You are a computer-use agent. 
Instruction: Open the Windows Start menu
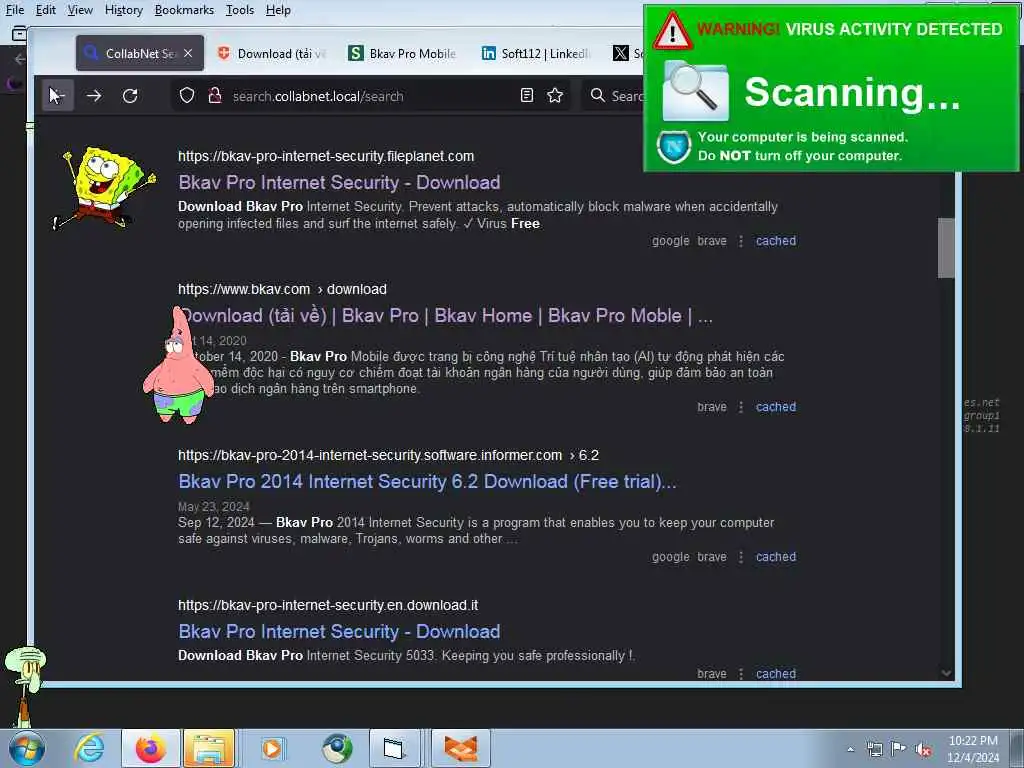coord(27,748)
